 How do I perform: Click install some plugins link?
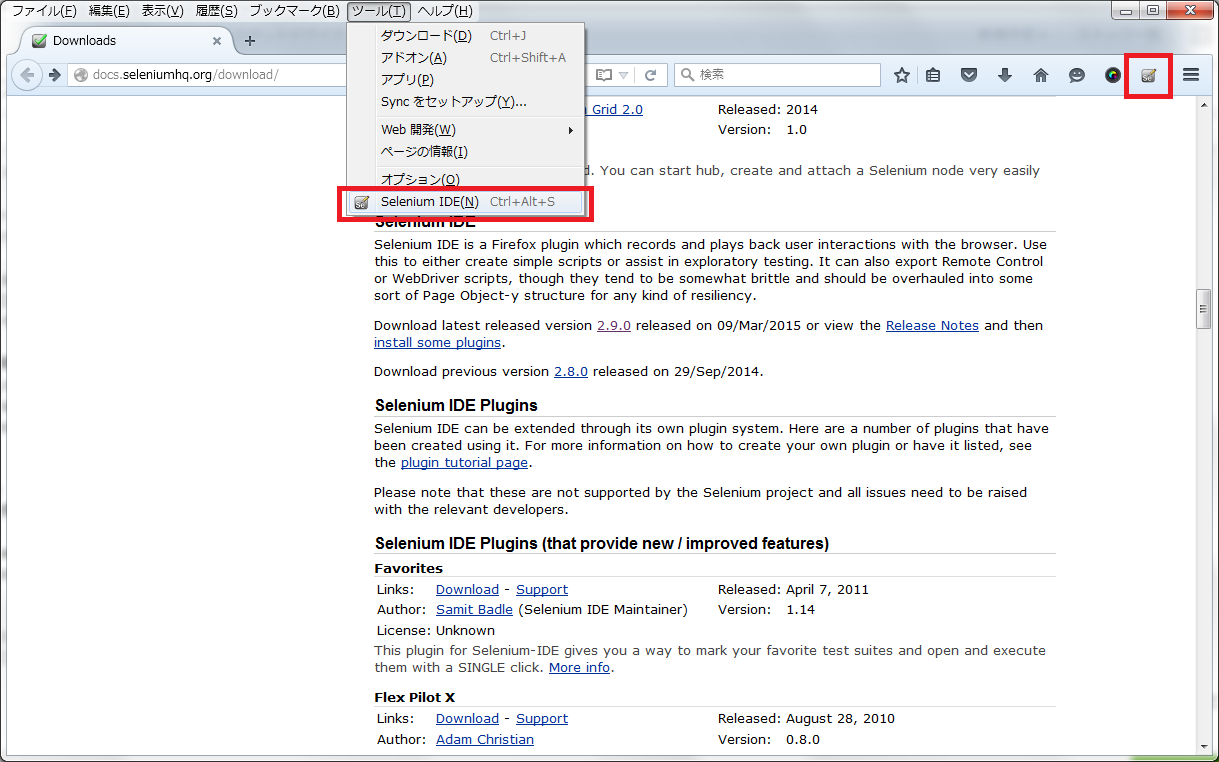437,343
